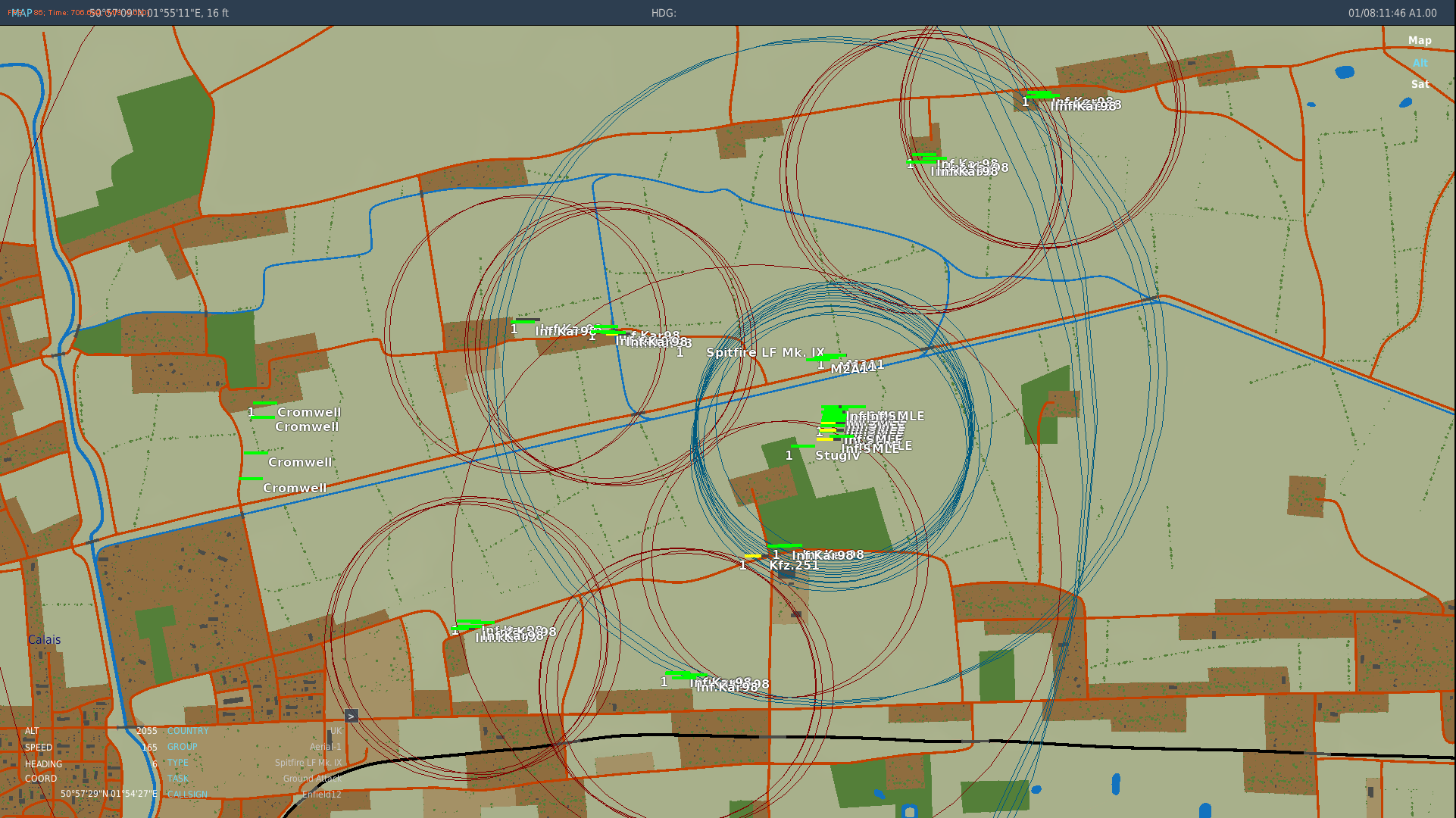
Task: Switch to the Map view mode
Action: coord(1420,41)
